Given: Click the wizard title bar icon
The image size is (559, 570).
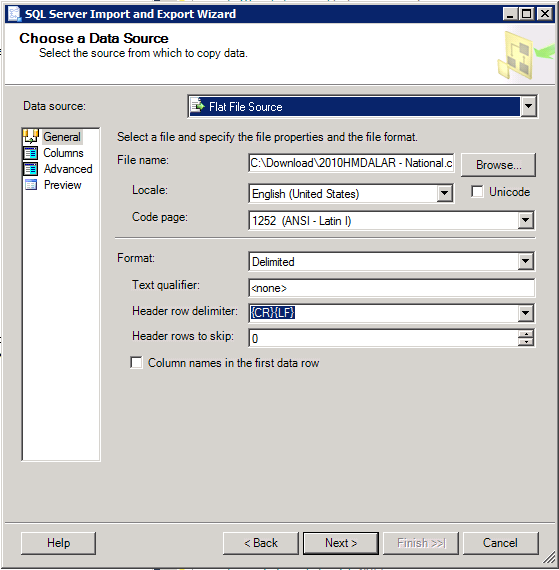Looking at the screenshot, I should (x=15, y=14).
